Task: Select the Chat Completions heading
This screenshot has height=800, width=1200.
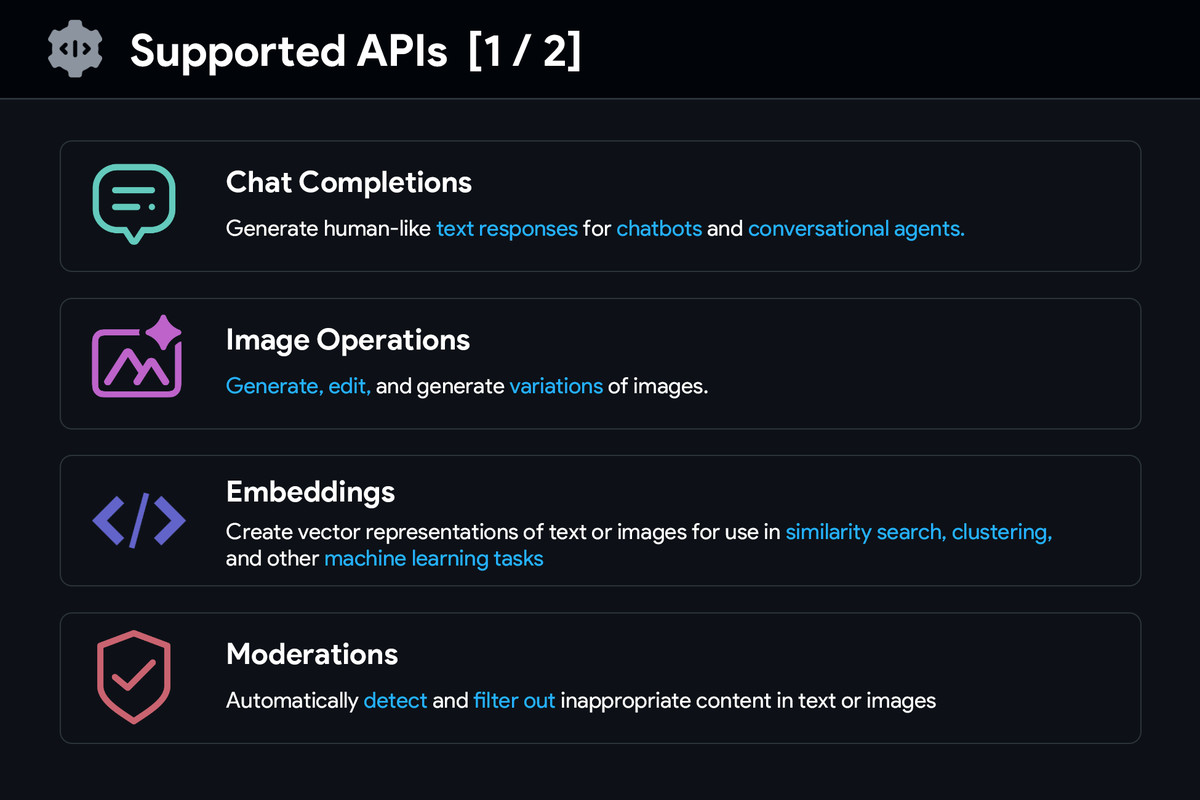Action: (x=349, y=182)
